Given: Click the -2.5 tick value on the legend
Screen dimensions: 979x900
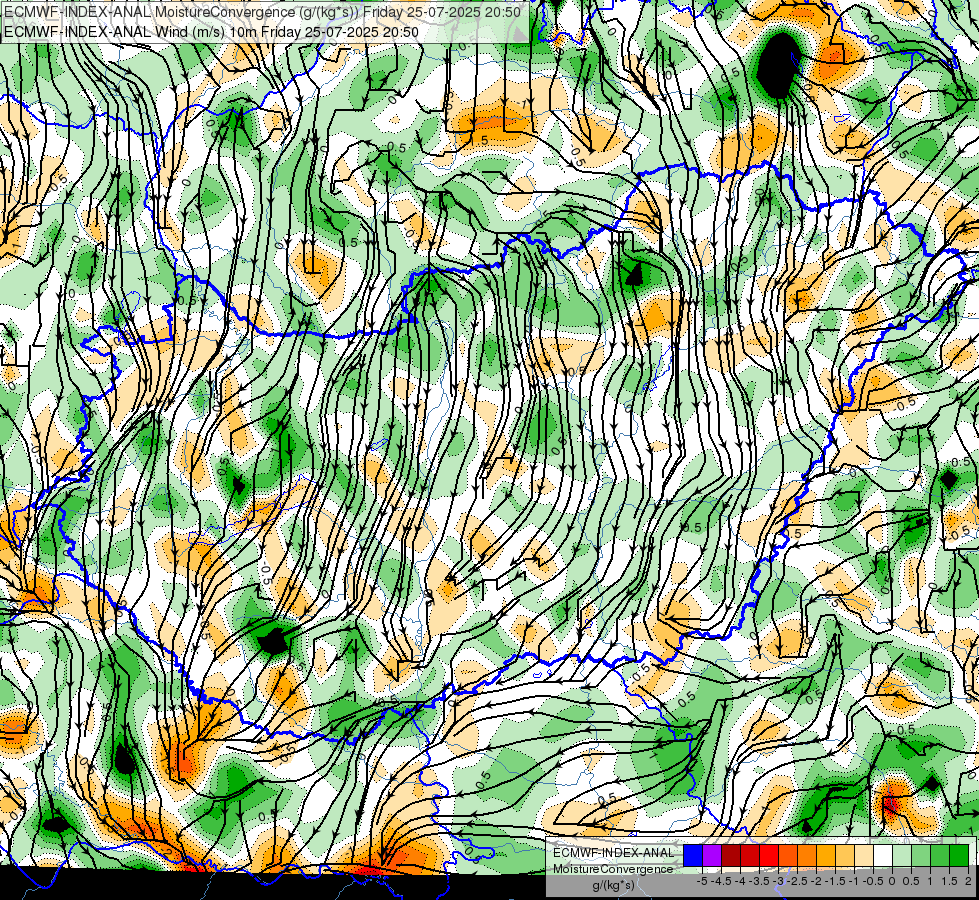Looking at the screenshot, I should pos(795,881).
